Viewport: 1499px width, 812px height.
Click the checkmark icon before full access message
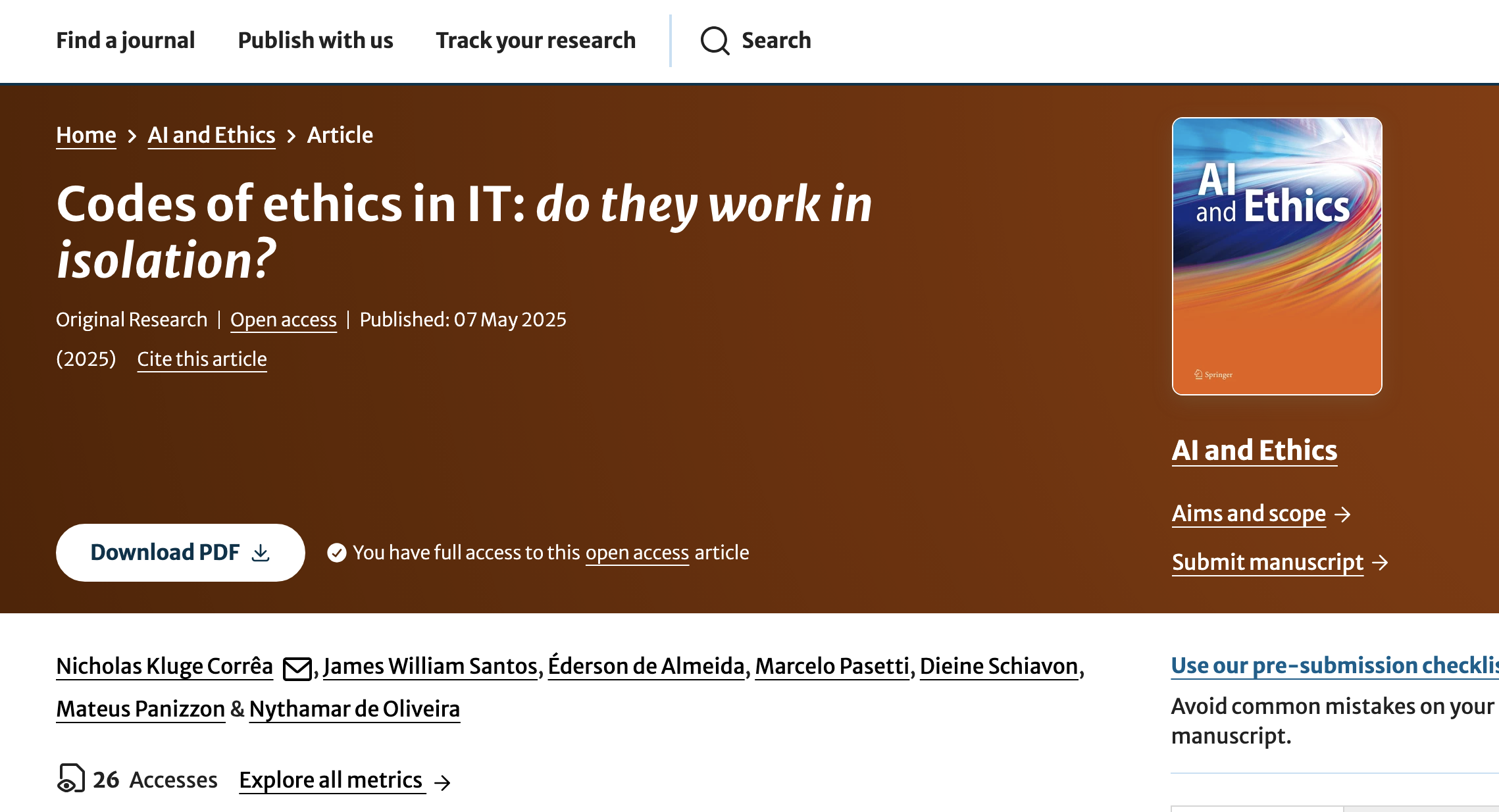(337, 553)
